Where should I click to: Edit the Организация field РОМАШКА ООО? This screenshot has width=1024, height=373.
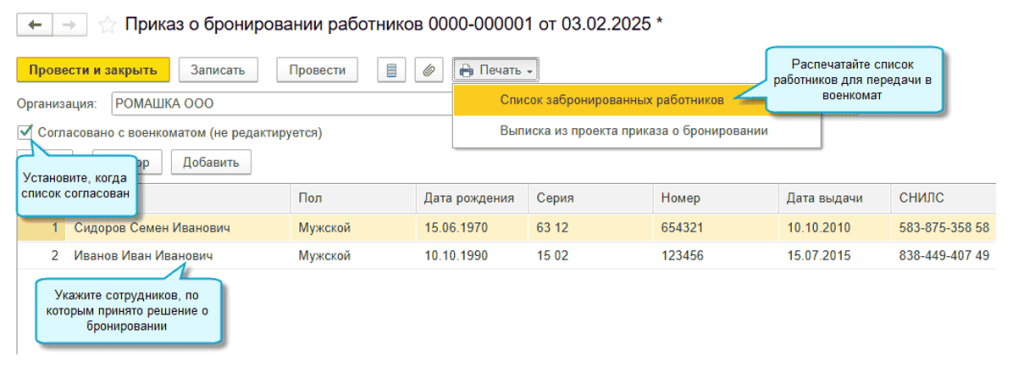[x=281, y=103]
